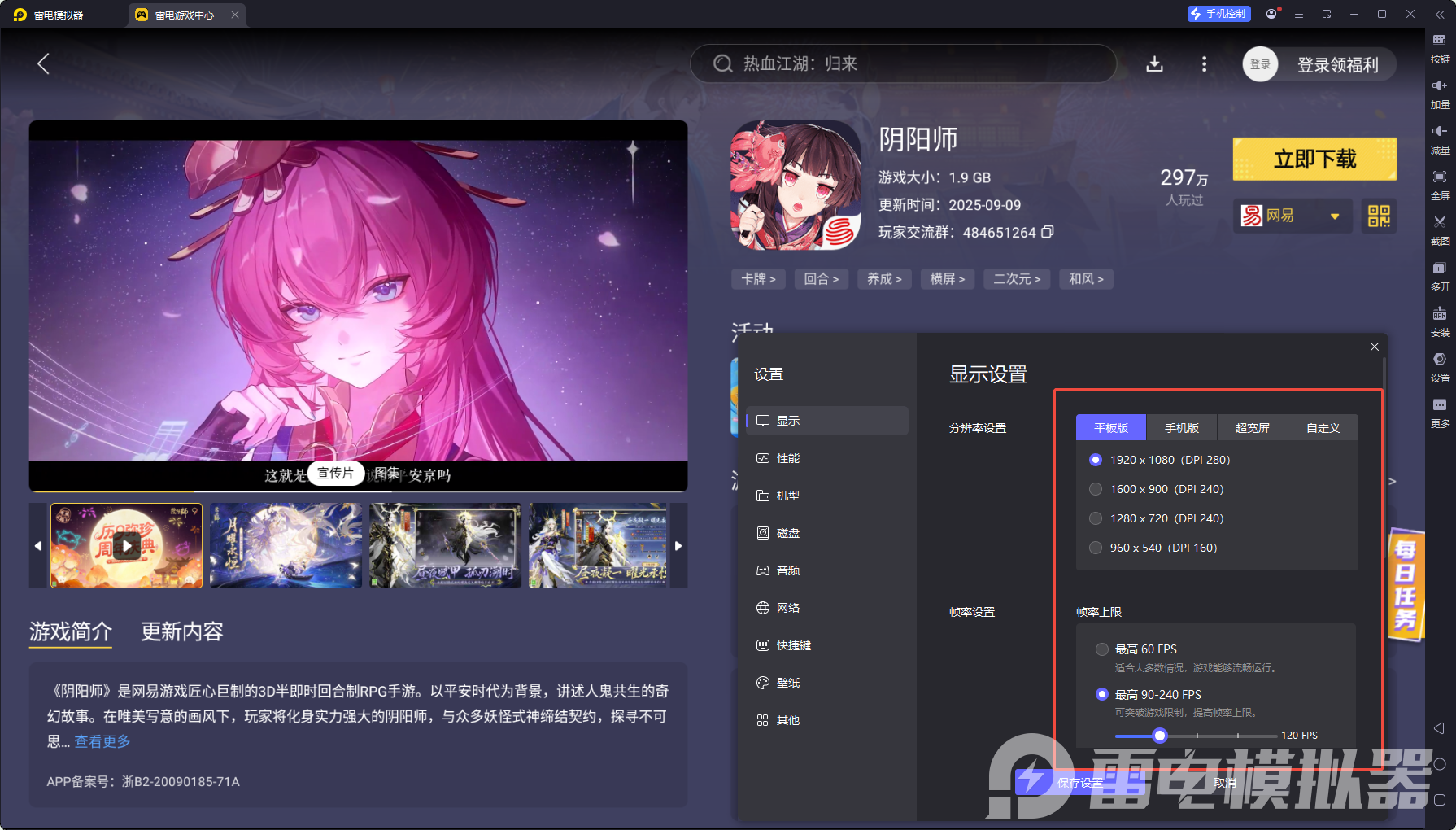
Task: Go back using the left arrow
Action: [44, 63]
